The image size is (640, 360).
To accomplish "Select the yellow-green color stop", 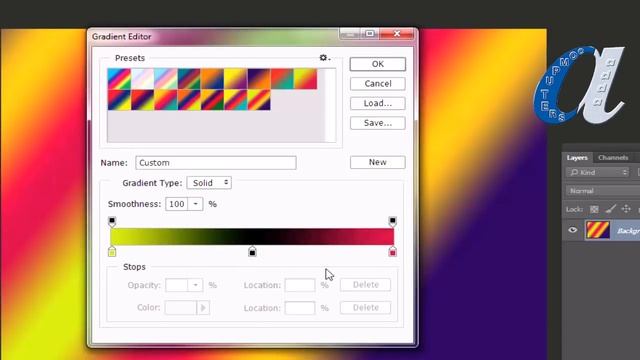I will pos(112,251).
